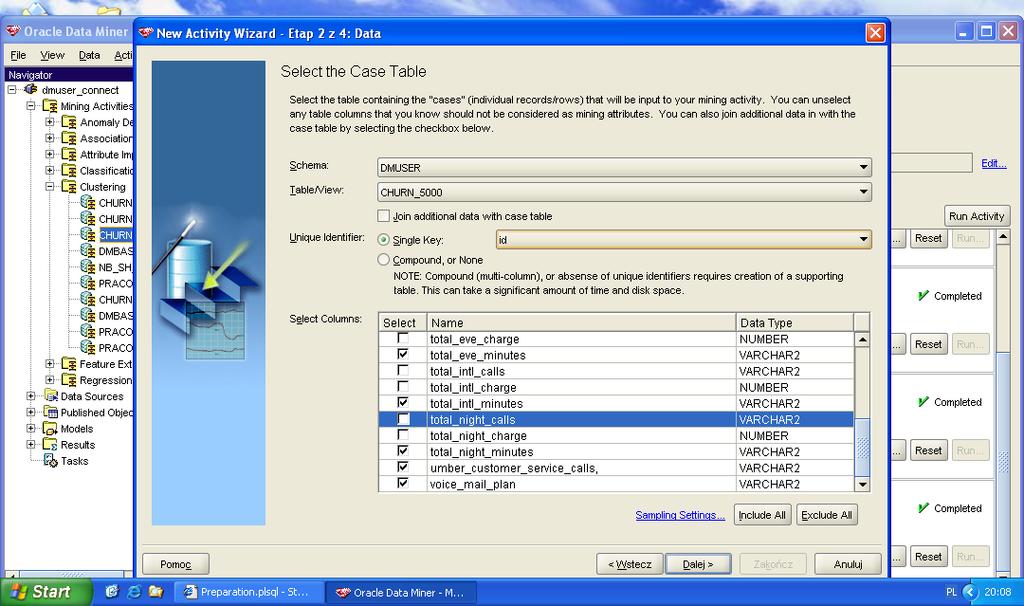Click Run Activity in background window

tap(976, 215)
